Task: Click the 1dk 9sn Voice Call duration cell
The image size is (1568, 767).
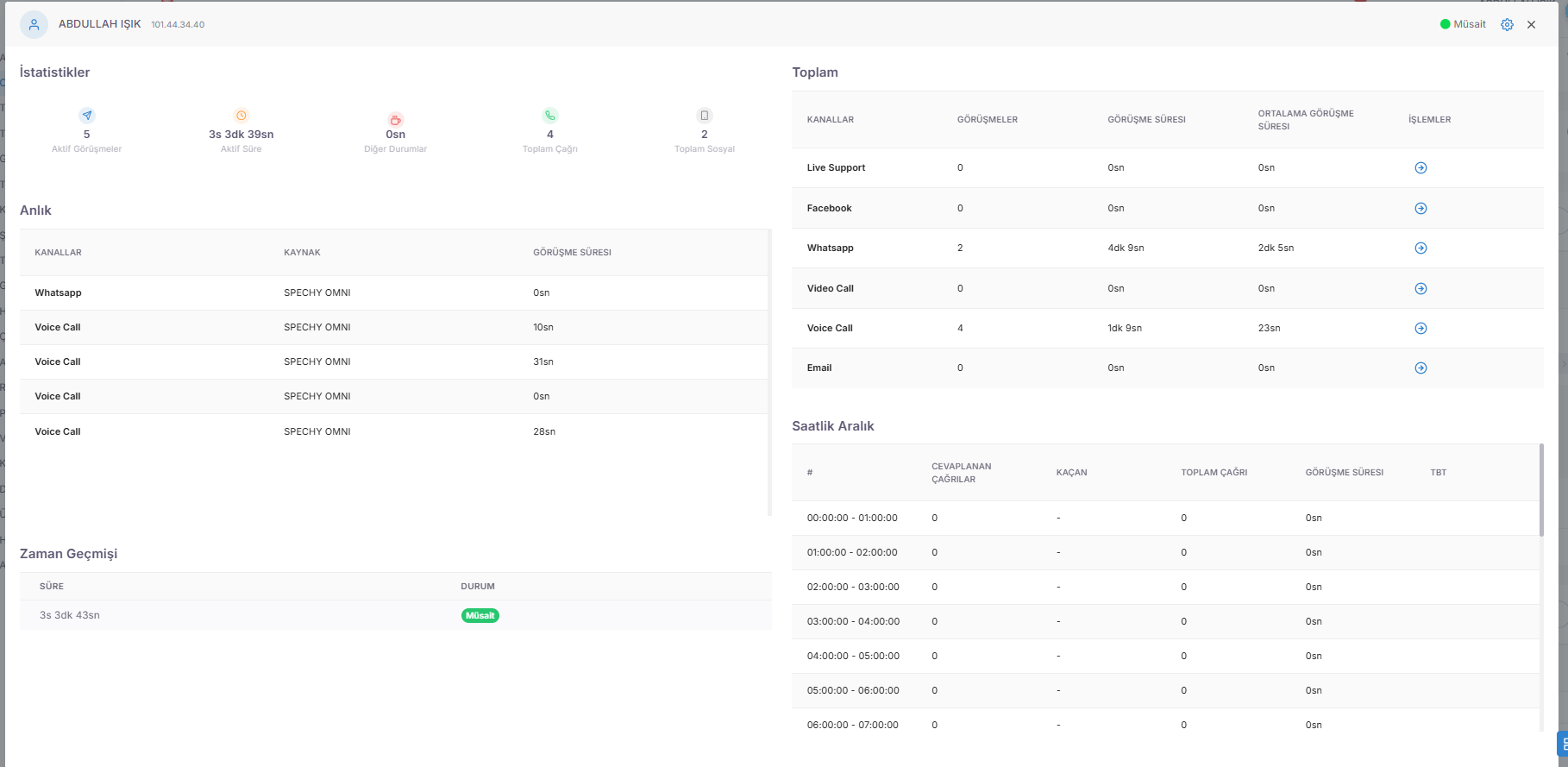Action: (x=1125, y=328)
